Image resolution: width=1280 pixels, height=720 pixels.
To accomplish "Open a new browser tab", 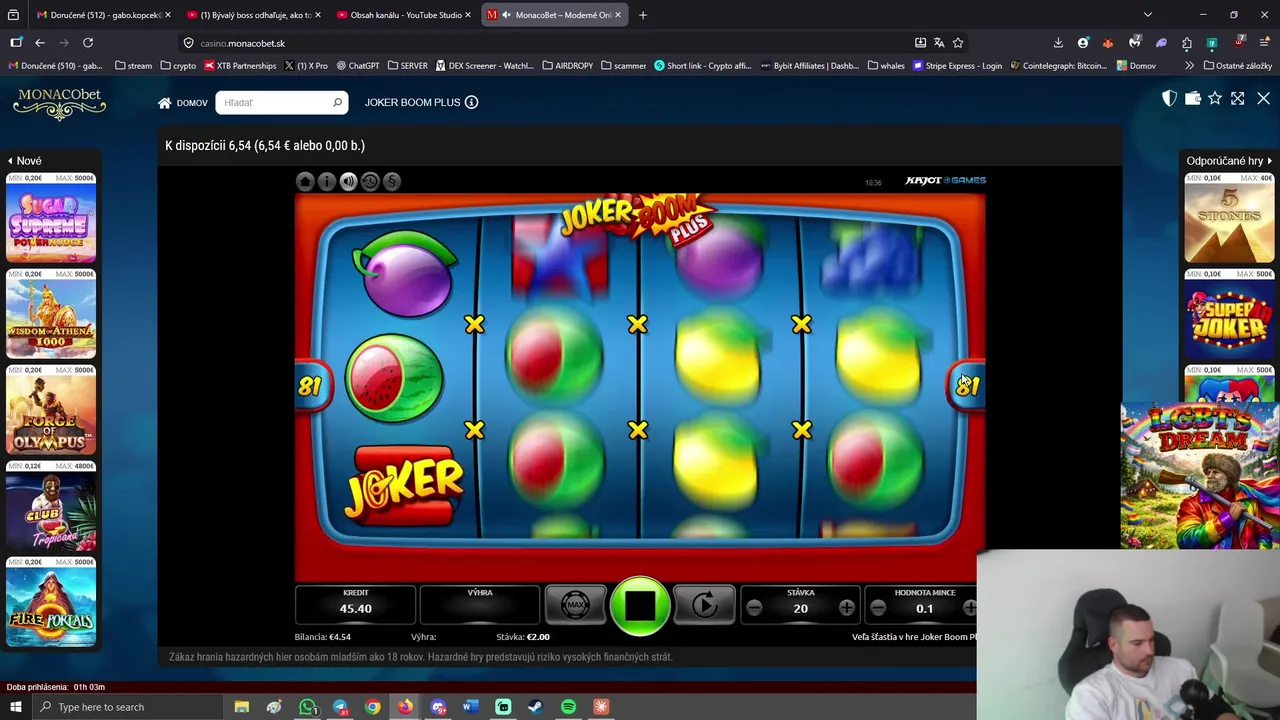I will coord(643,15).
